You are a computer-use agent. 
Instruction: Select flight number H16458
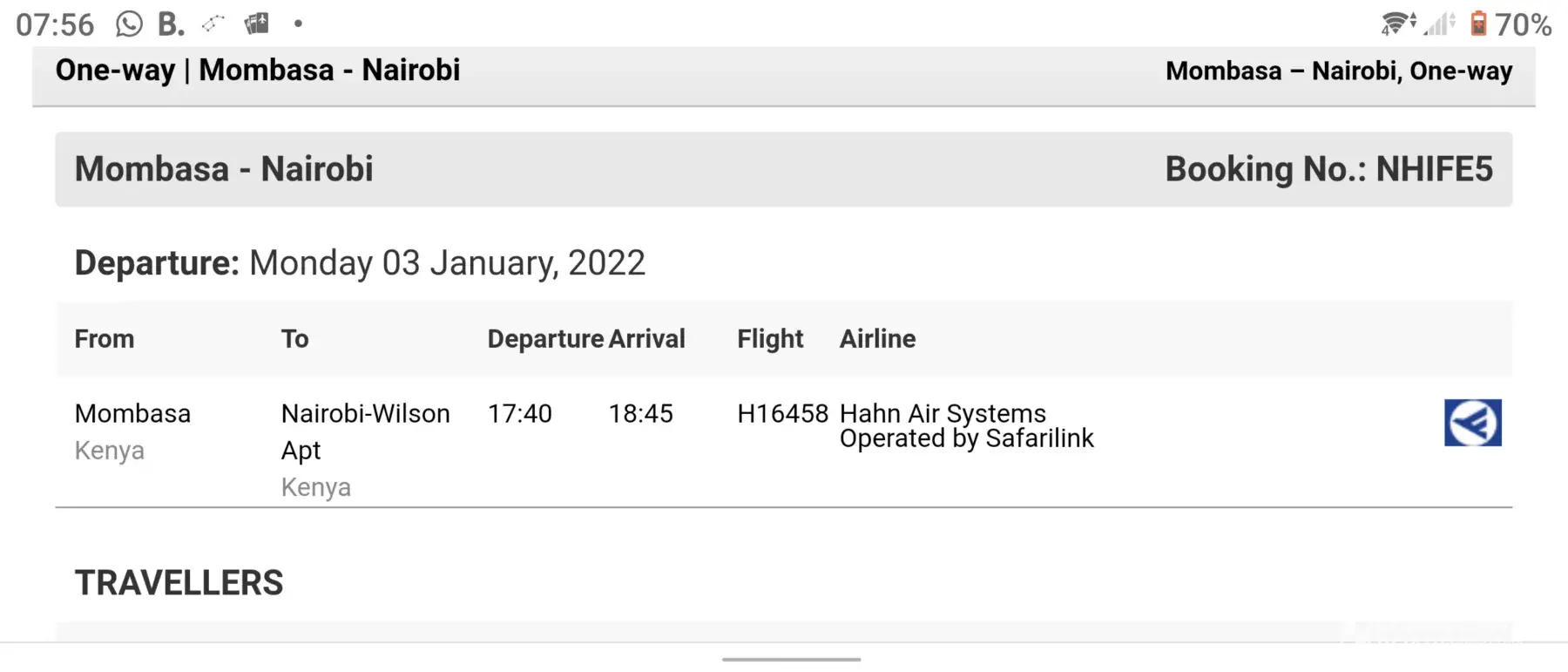coord(782,414)
